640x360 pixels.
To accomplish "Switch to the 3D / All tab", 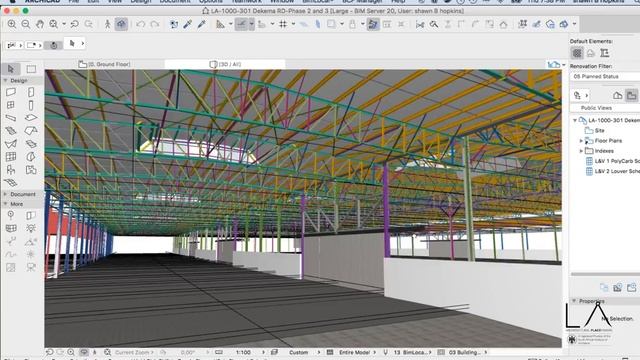I will coord(225,64).
